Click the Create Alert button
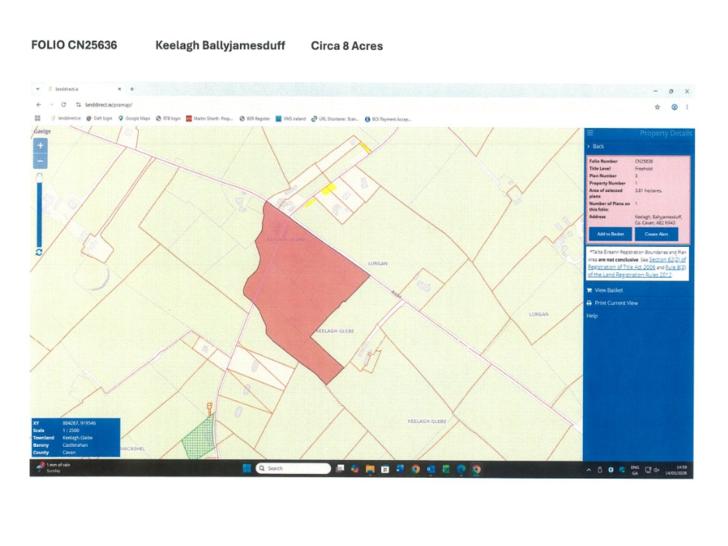 [656, 234]
